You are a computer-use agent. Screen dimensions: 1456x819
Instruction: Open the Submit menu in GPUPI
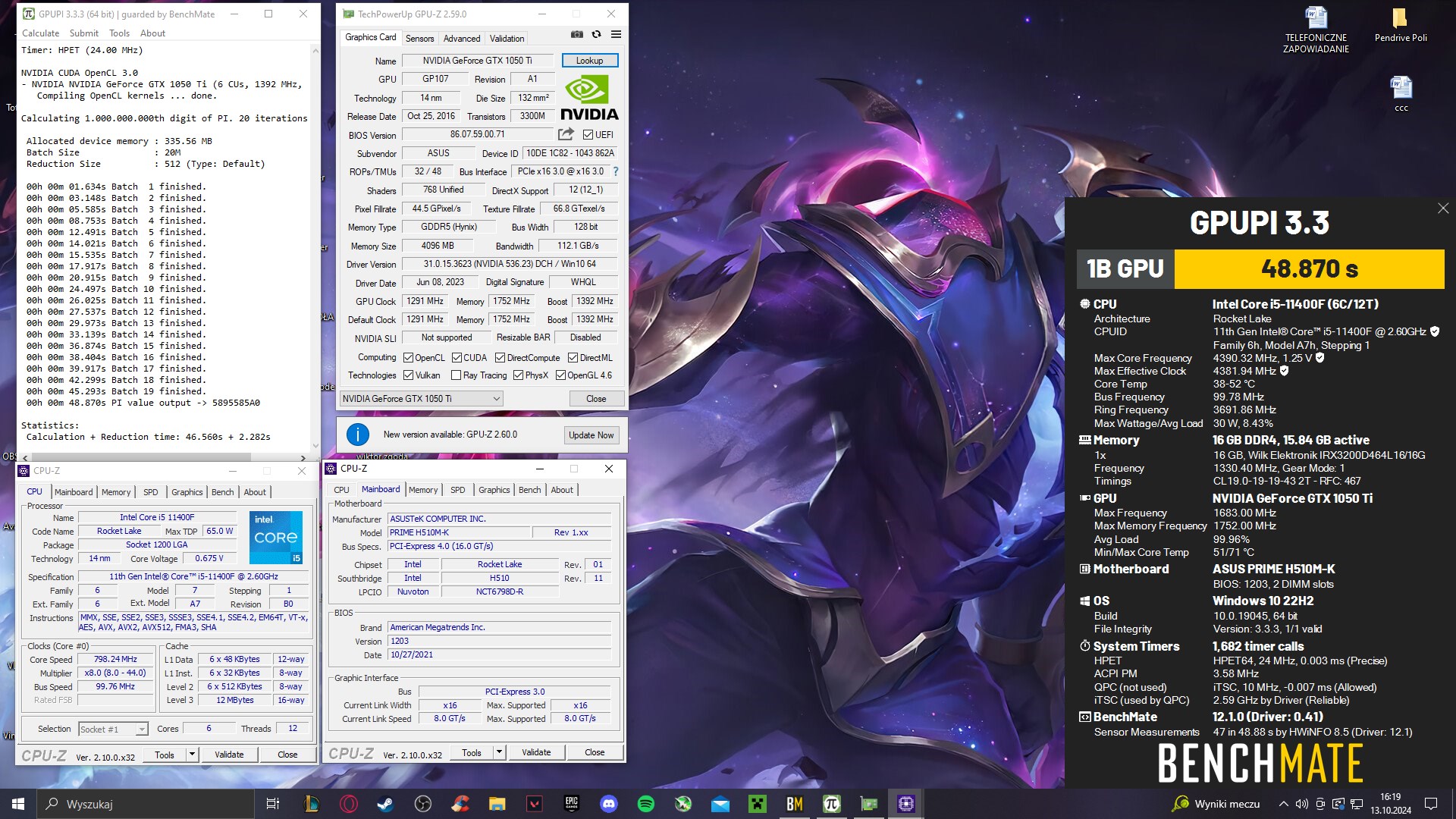(x=83, y=33)
